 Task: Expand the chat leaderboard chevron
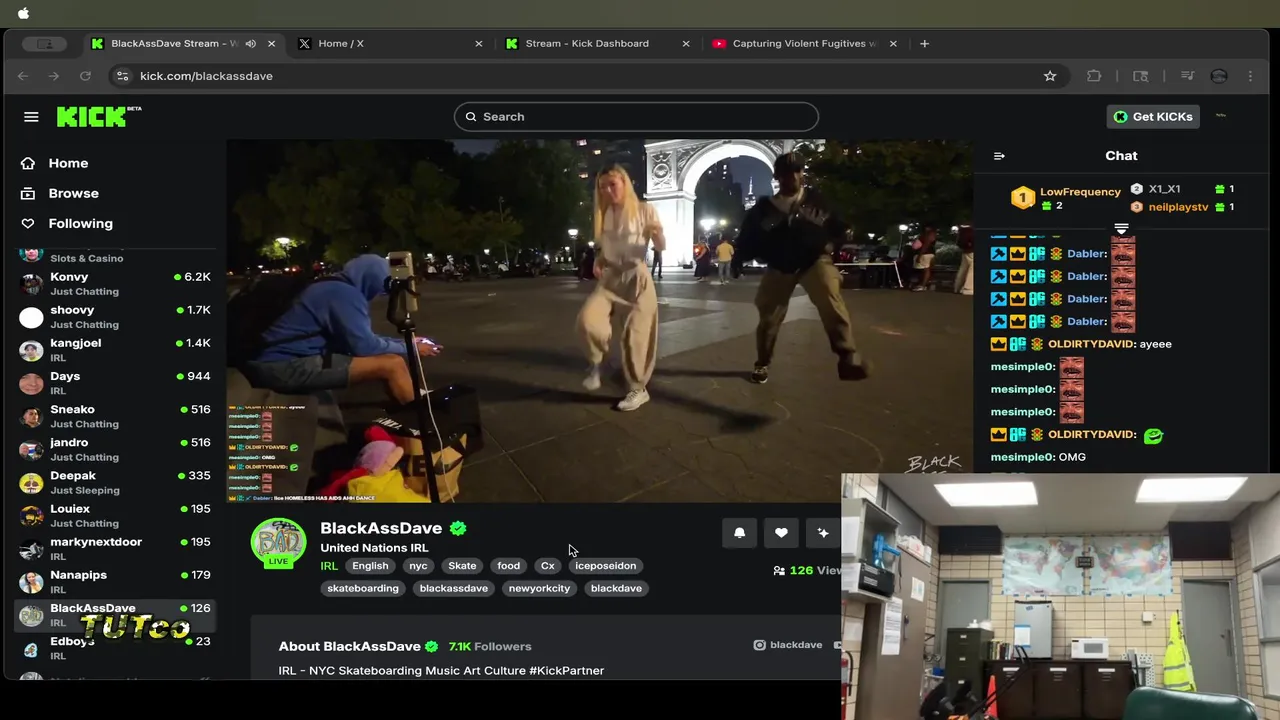click(1121, 230)
